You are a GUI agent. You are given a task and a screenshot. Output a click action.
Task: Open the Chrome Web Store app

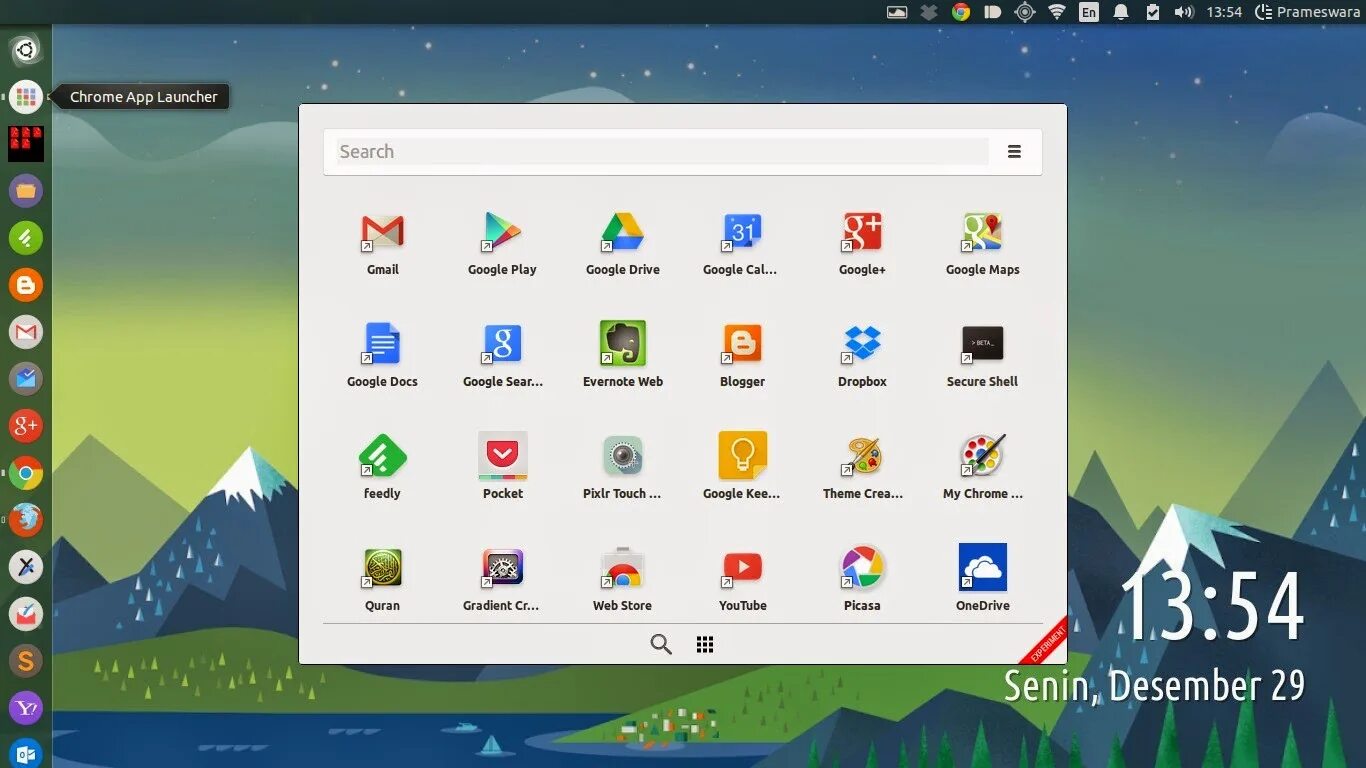(622, 569)
